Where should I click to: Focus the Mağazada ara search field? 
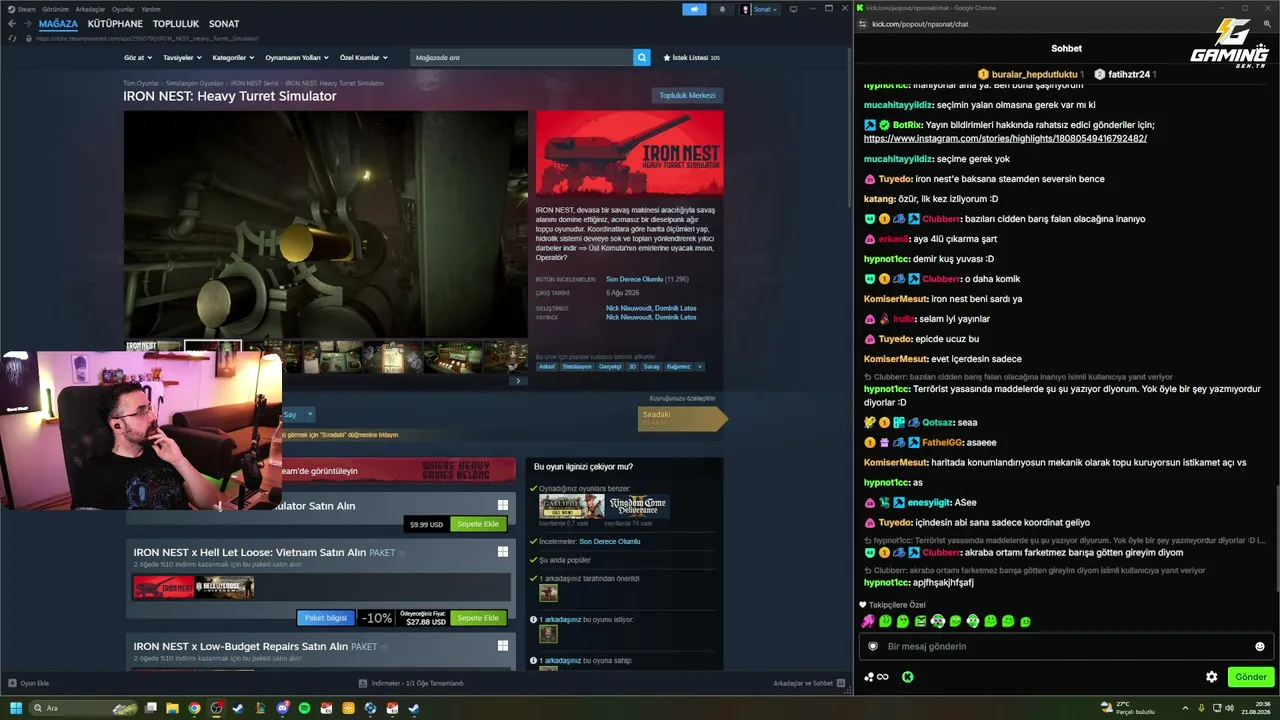tap(522, 58)
